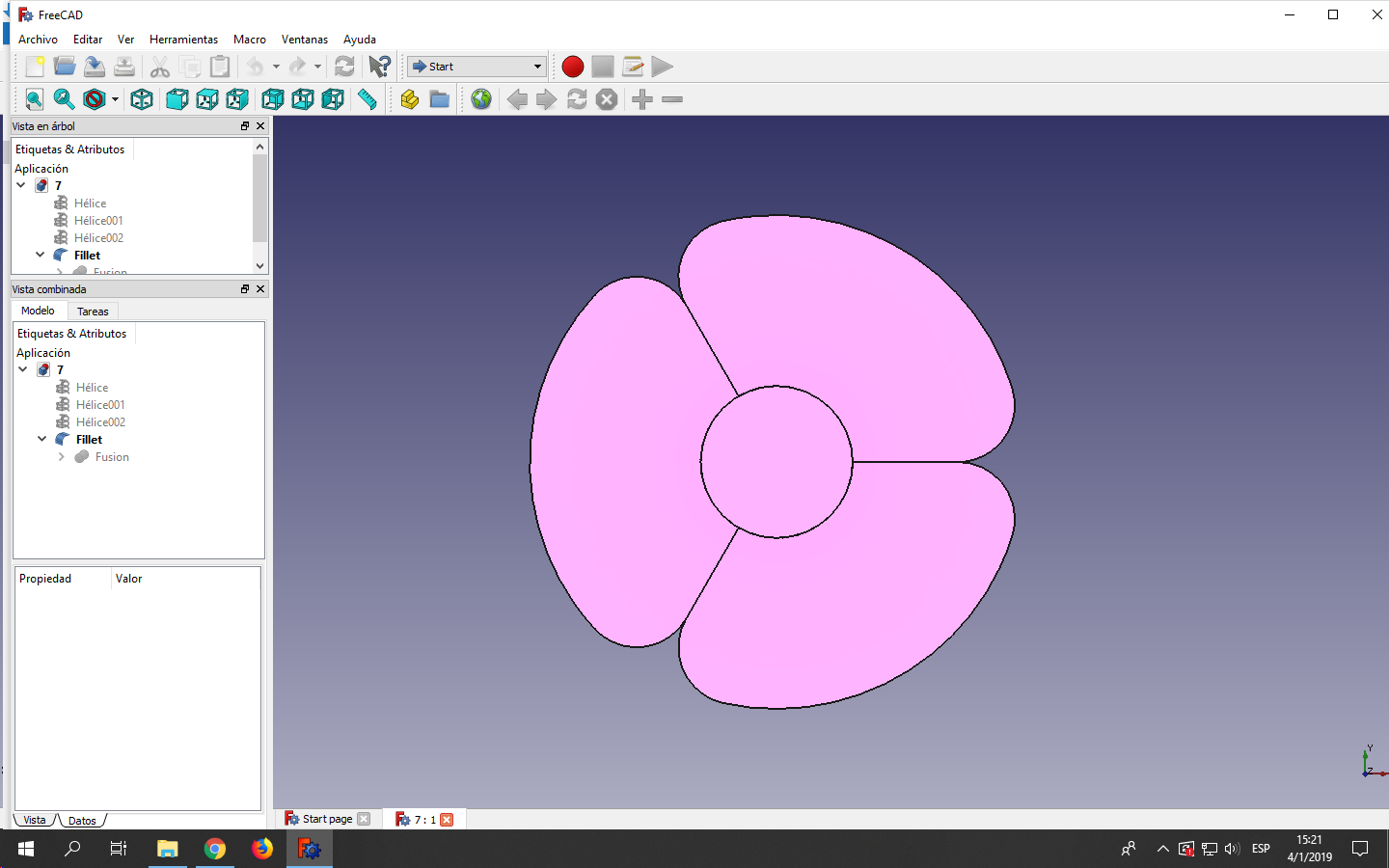Open the Start workbench selector dropdown
The width and height of the screenshot is (1389, 868).
[x=537, y=67]
